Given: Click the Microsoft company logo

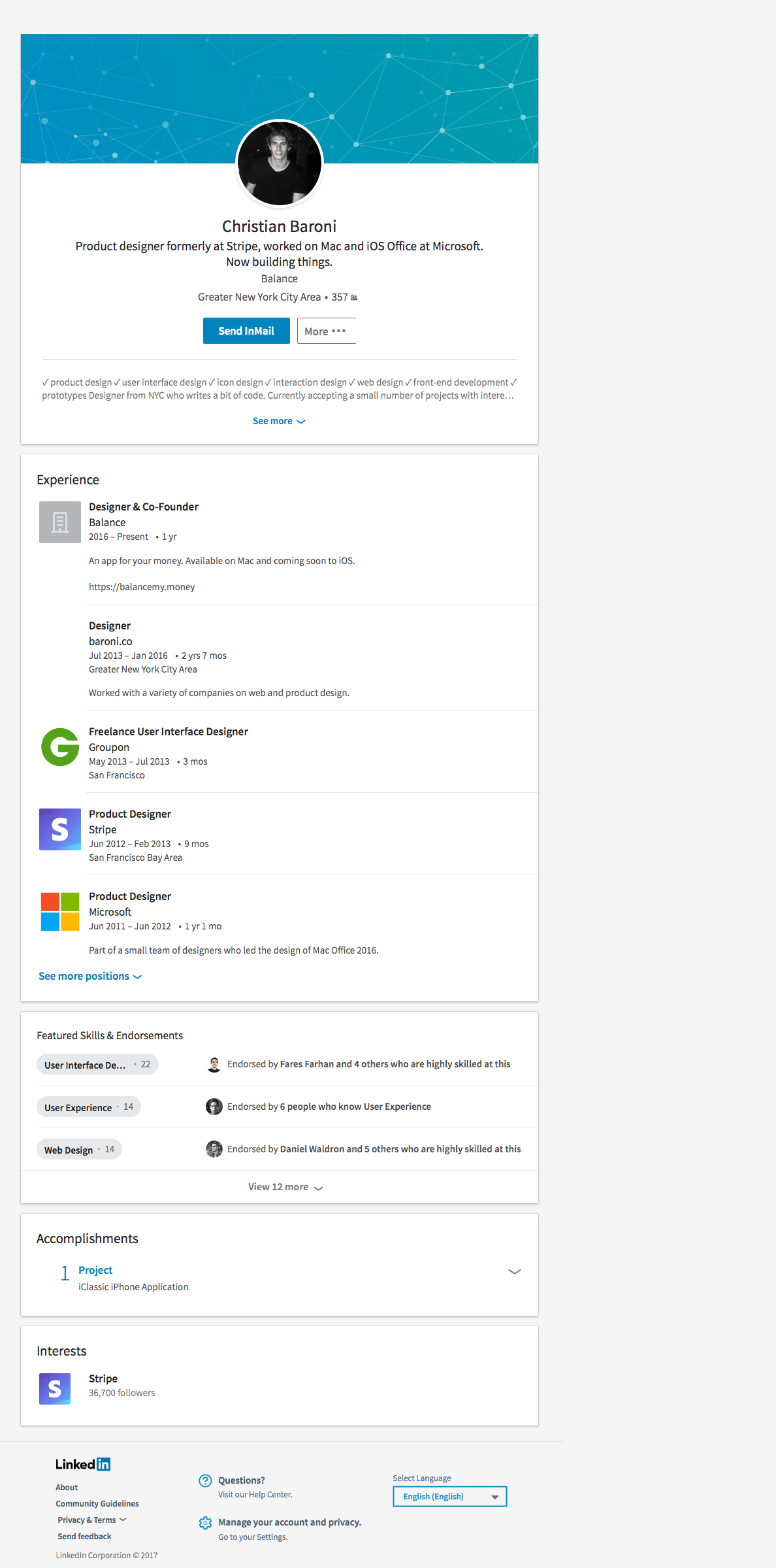Looking at the screenshot, I should (60, 912).
